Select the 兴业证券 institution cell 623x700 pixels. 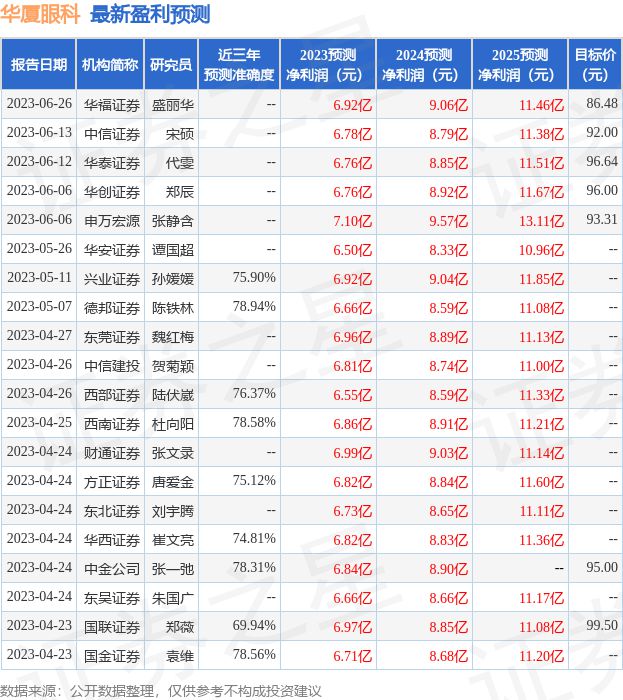[x=112, y=279]
